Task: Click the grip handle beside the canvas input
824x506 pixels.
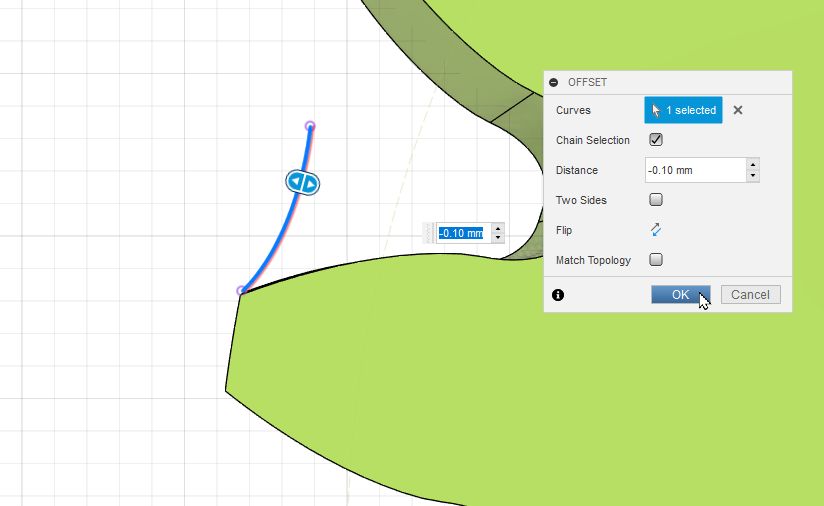Action: 430,233
